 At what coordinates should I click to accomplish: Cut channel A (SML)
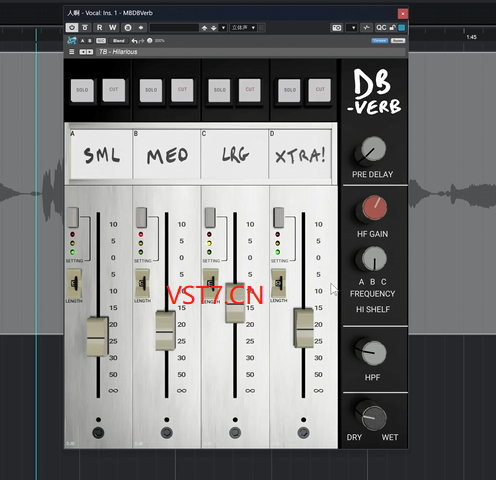tap(114, 90)
